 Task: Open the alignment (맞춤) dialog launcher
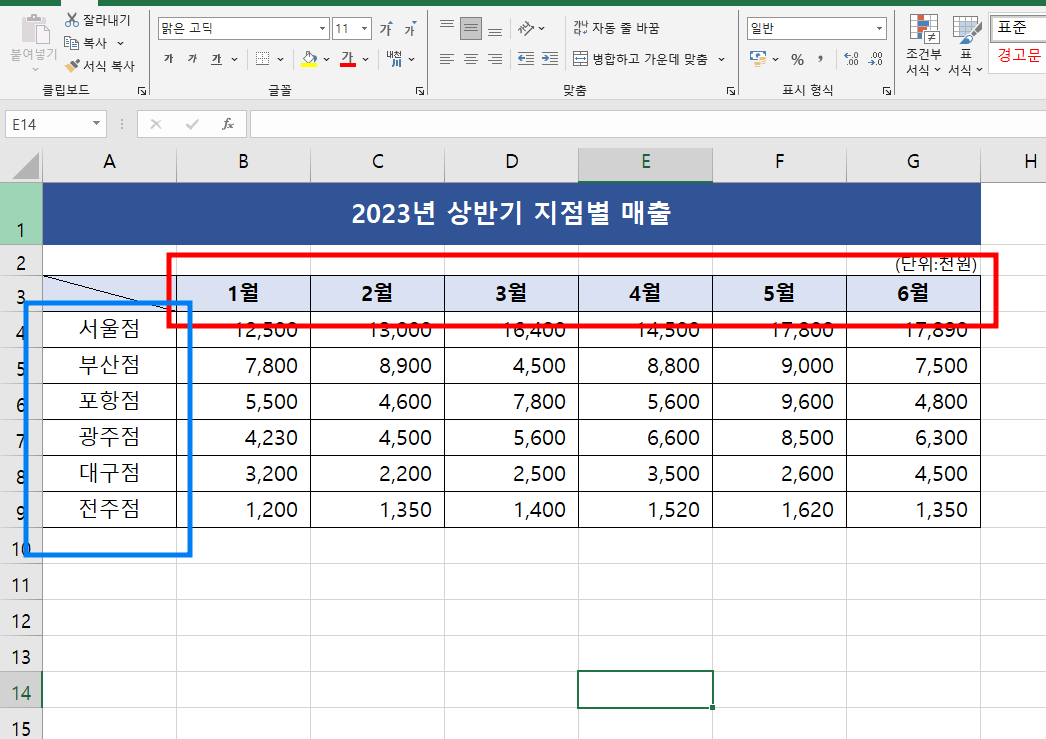coord(731,91)
